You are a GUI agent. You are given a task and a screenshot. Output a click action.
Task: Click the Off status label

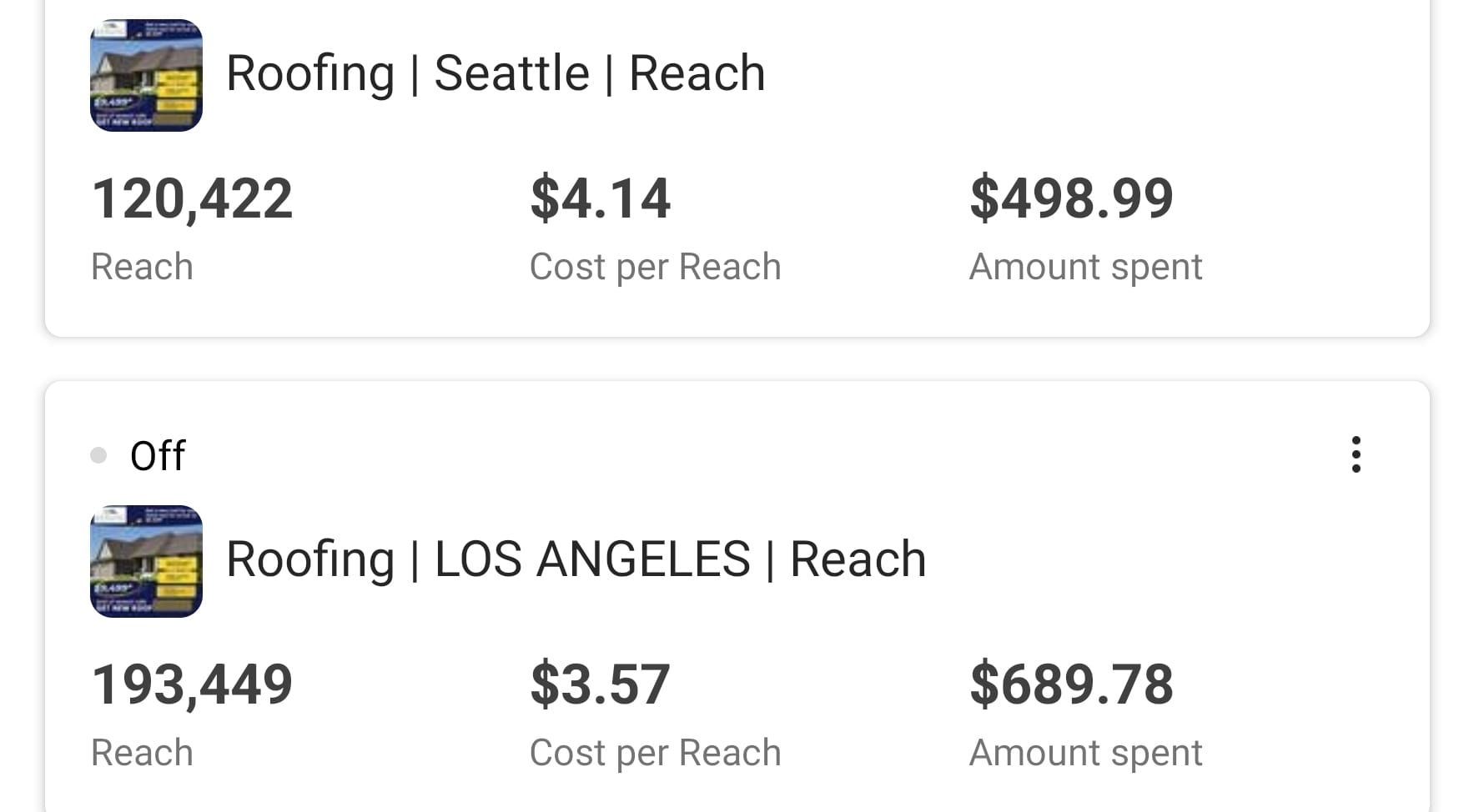[158, 456]
